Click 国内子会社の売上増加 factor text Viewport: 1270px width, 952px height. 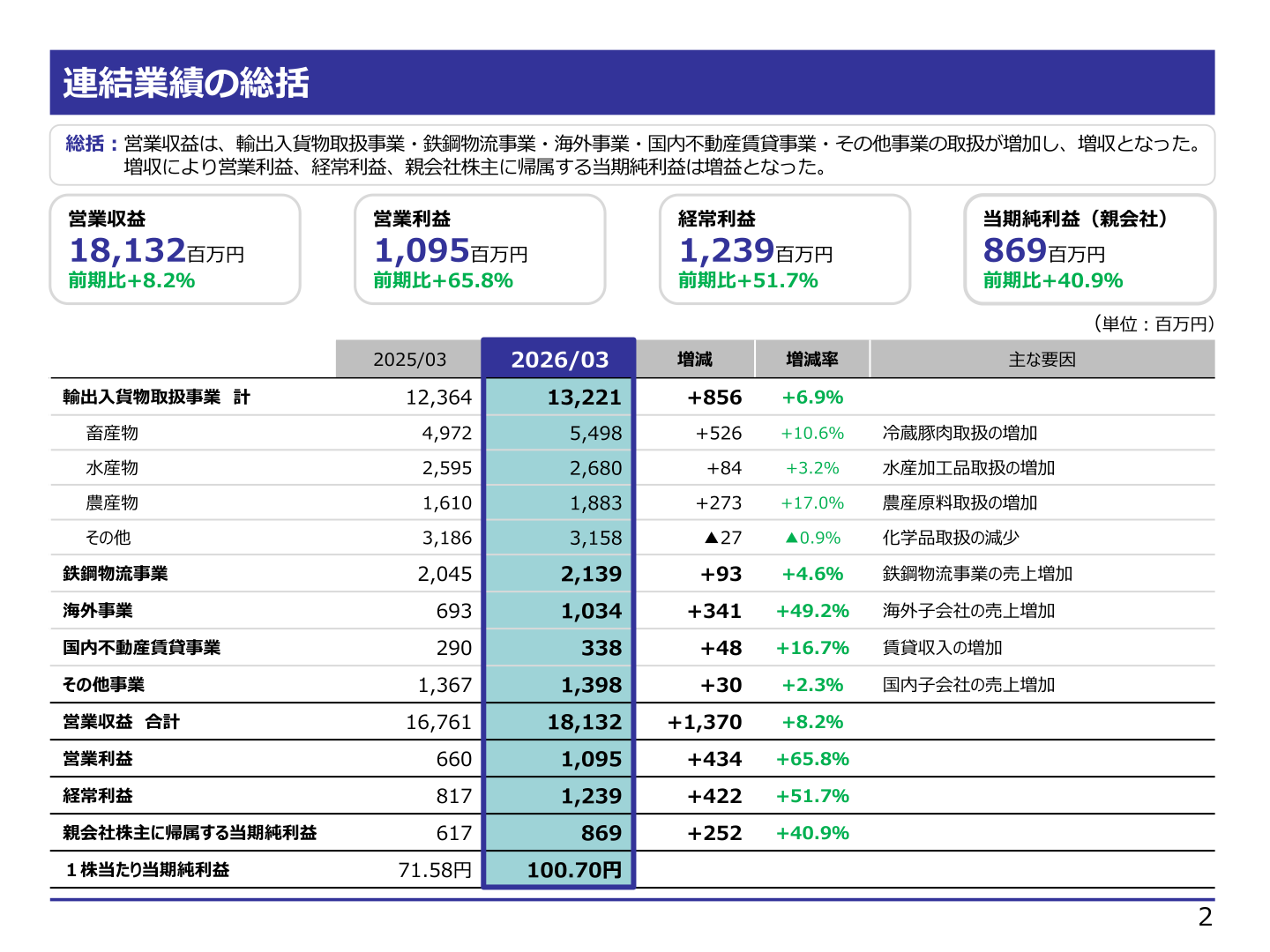pos(968,685)
